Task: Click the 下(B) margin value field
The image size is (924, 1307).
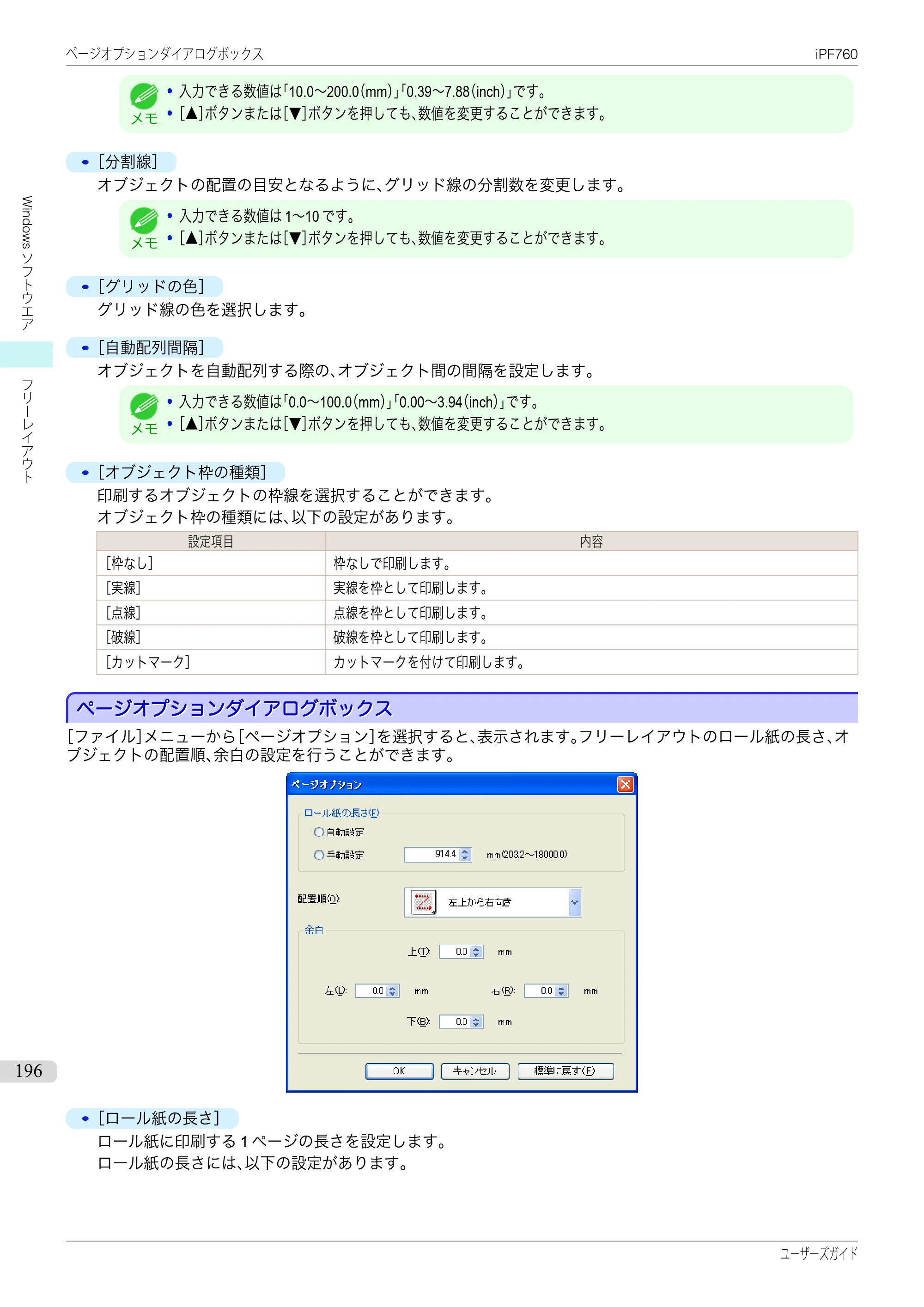Action: [454, 1021]
